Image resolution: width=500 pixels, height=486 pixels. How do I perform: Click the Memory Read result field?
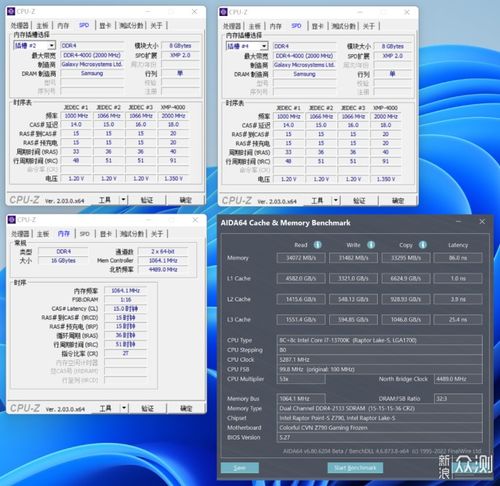pyautogui.click(x=301, y=258)
